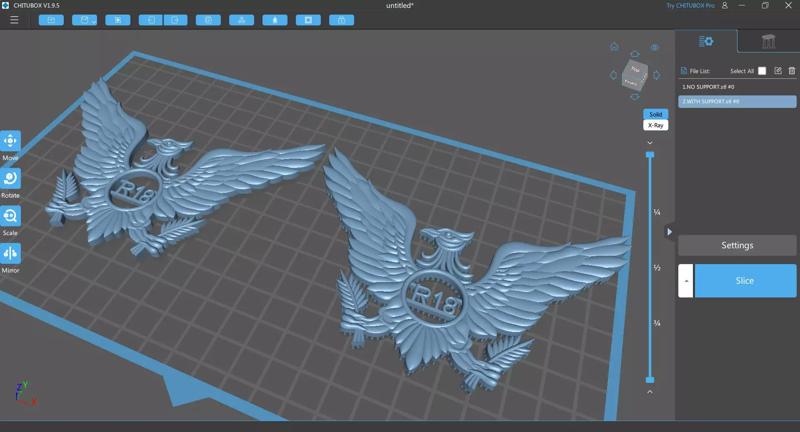Open the slice settings tab
The image size is (800, 432).
[x=706, y=41]
